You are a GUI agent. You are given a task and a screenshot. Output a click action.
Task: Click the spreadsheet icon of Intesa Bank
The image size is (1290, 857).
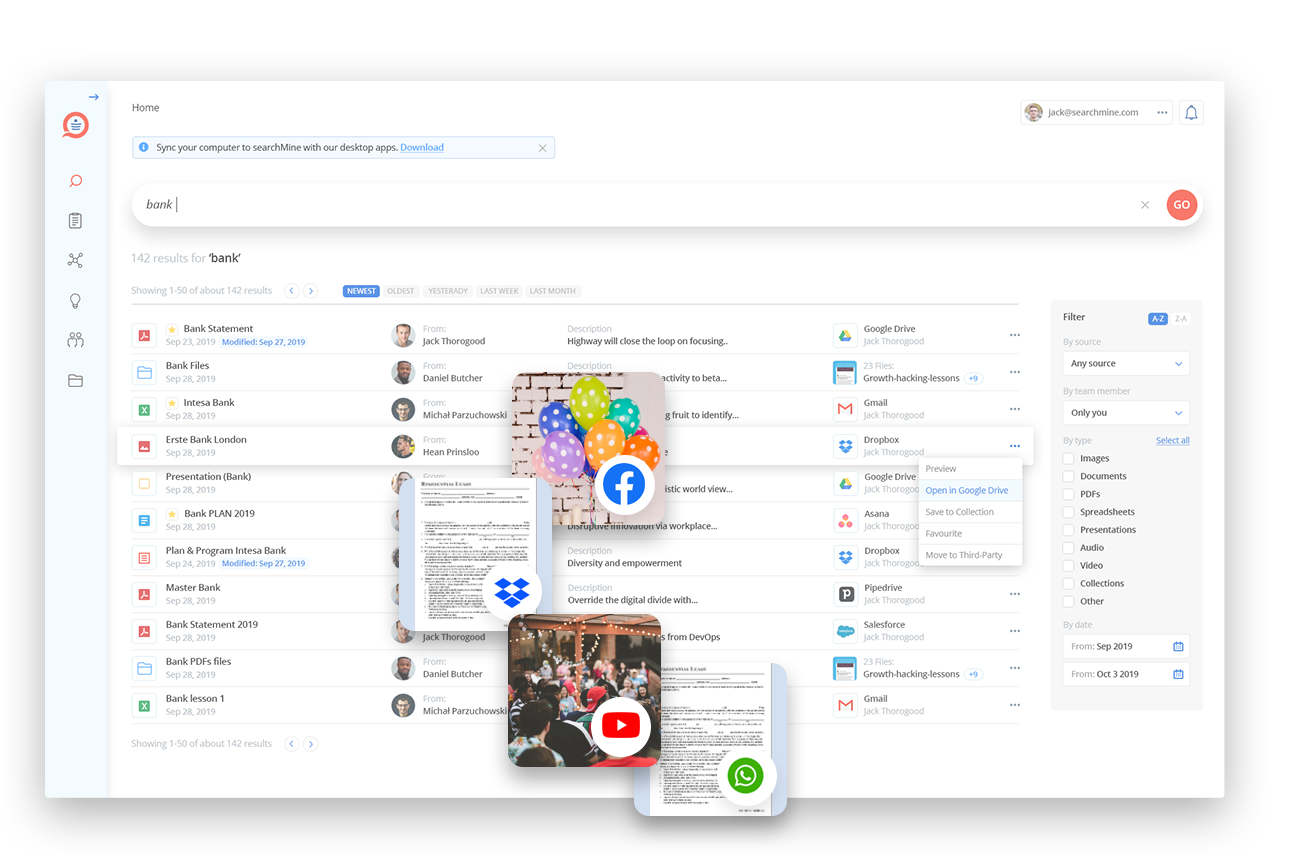[144, 409]
